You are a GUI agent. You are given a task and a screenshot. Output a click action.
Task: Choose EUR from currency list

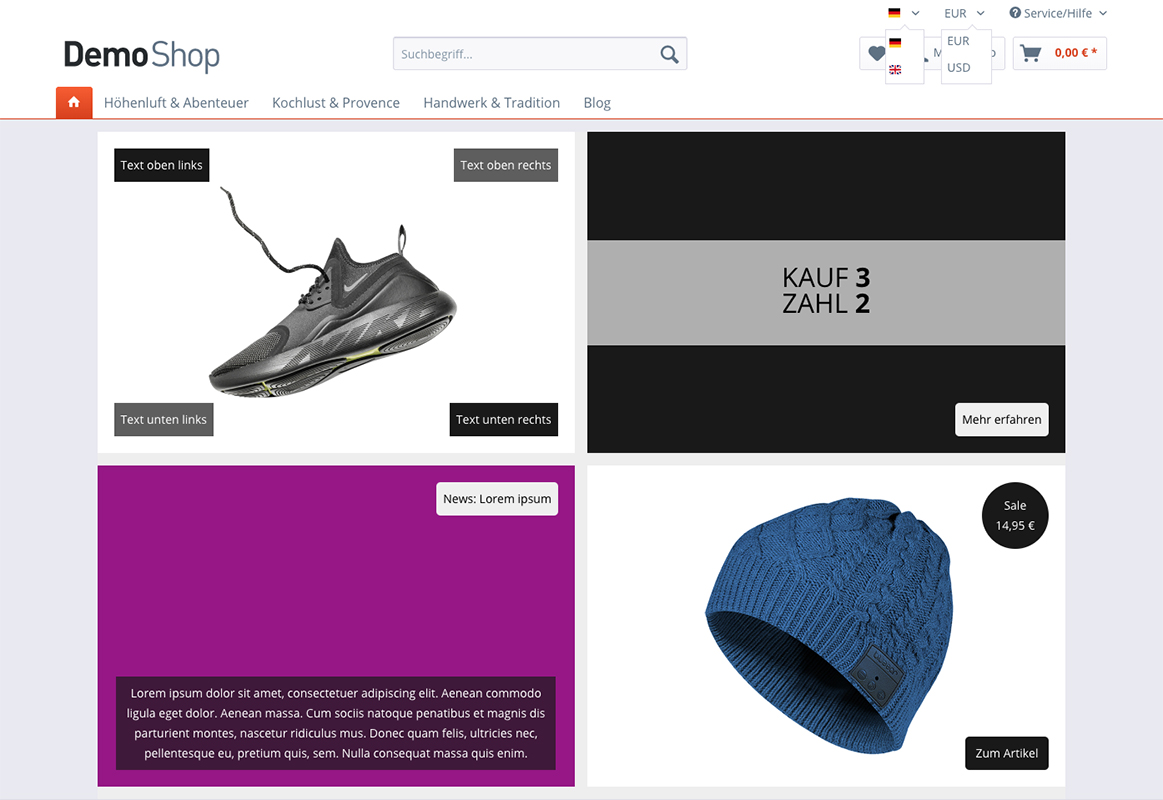coord(958,41)
